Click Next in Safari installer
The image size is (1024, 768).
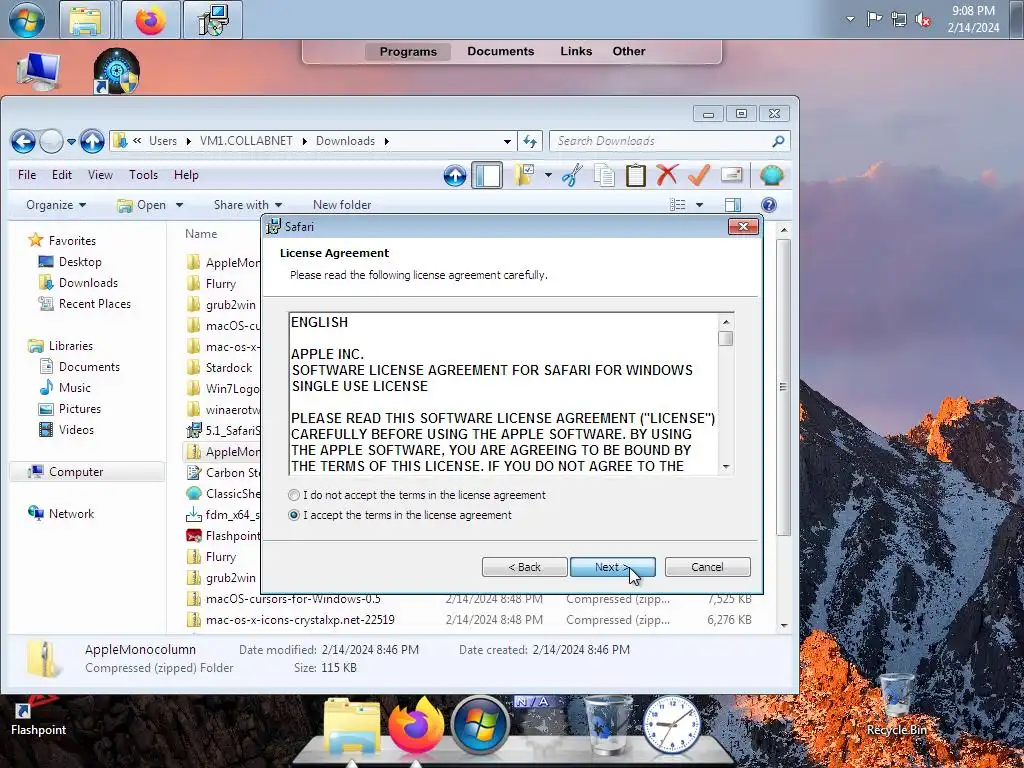click(x=613, y=567)
